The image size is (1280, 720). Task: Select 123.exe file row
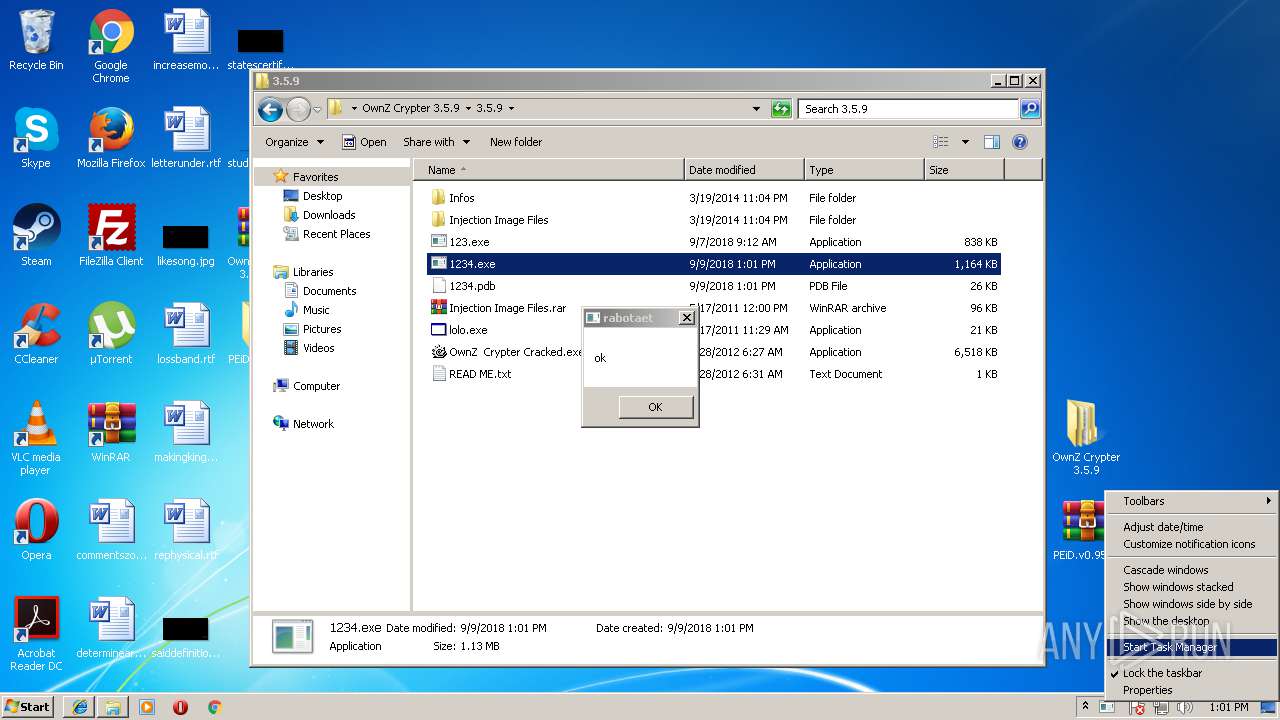coord(713,242)
